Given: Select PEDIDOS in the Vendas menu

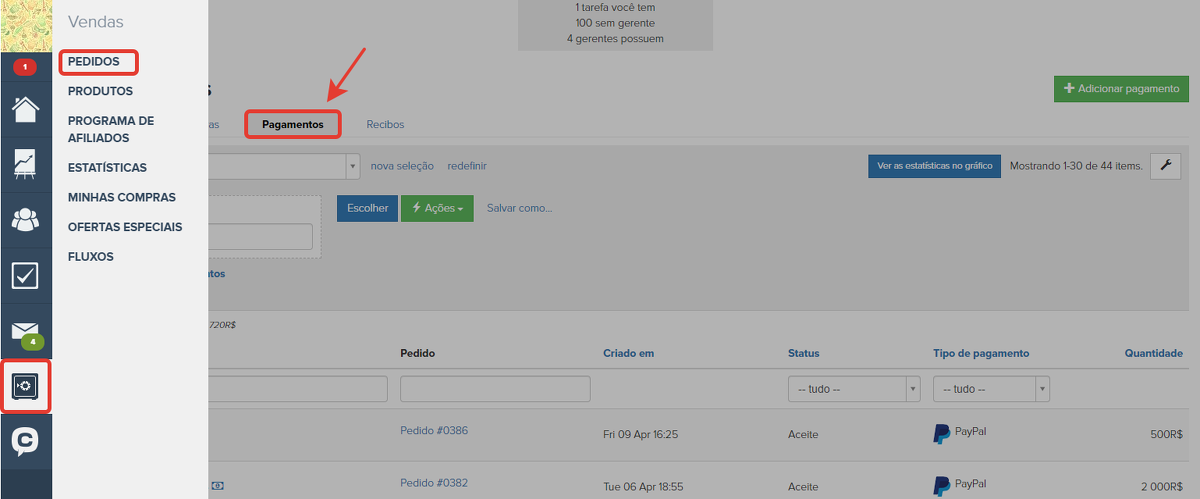Looking at the screenshot, I should (x=94, y=62).
